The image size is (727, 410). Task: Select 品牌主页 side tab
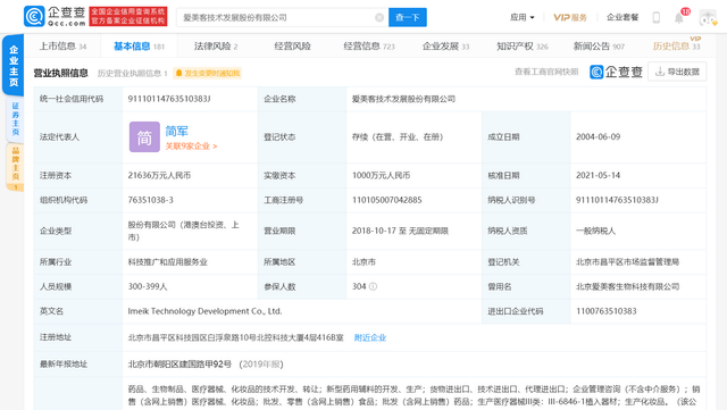point(15,167)
